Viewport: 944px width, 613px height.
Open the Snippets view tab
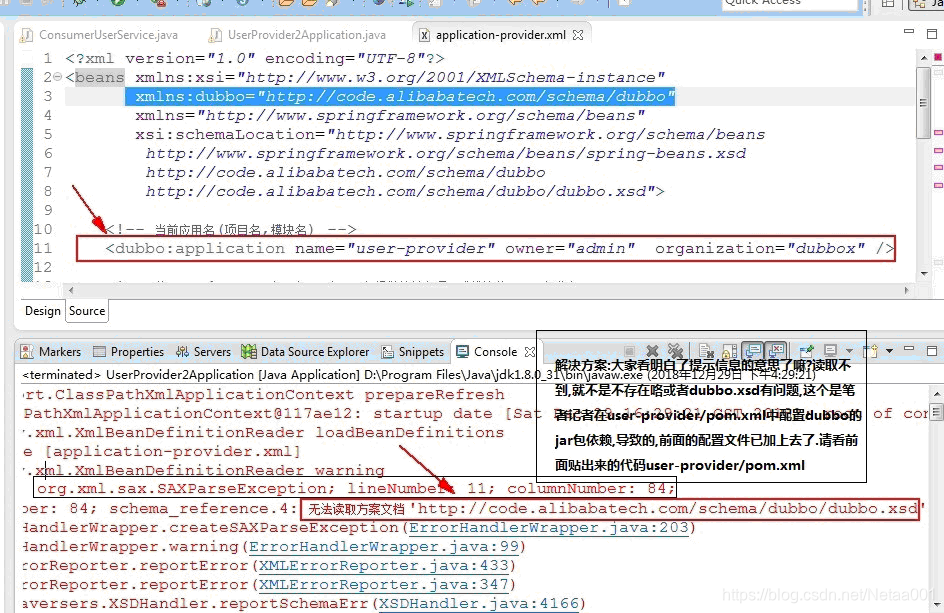(413, 352)
